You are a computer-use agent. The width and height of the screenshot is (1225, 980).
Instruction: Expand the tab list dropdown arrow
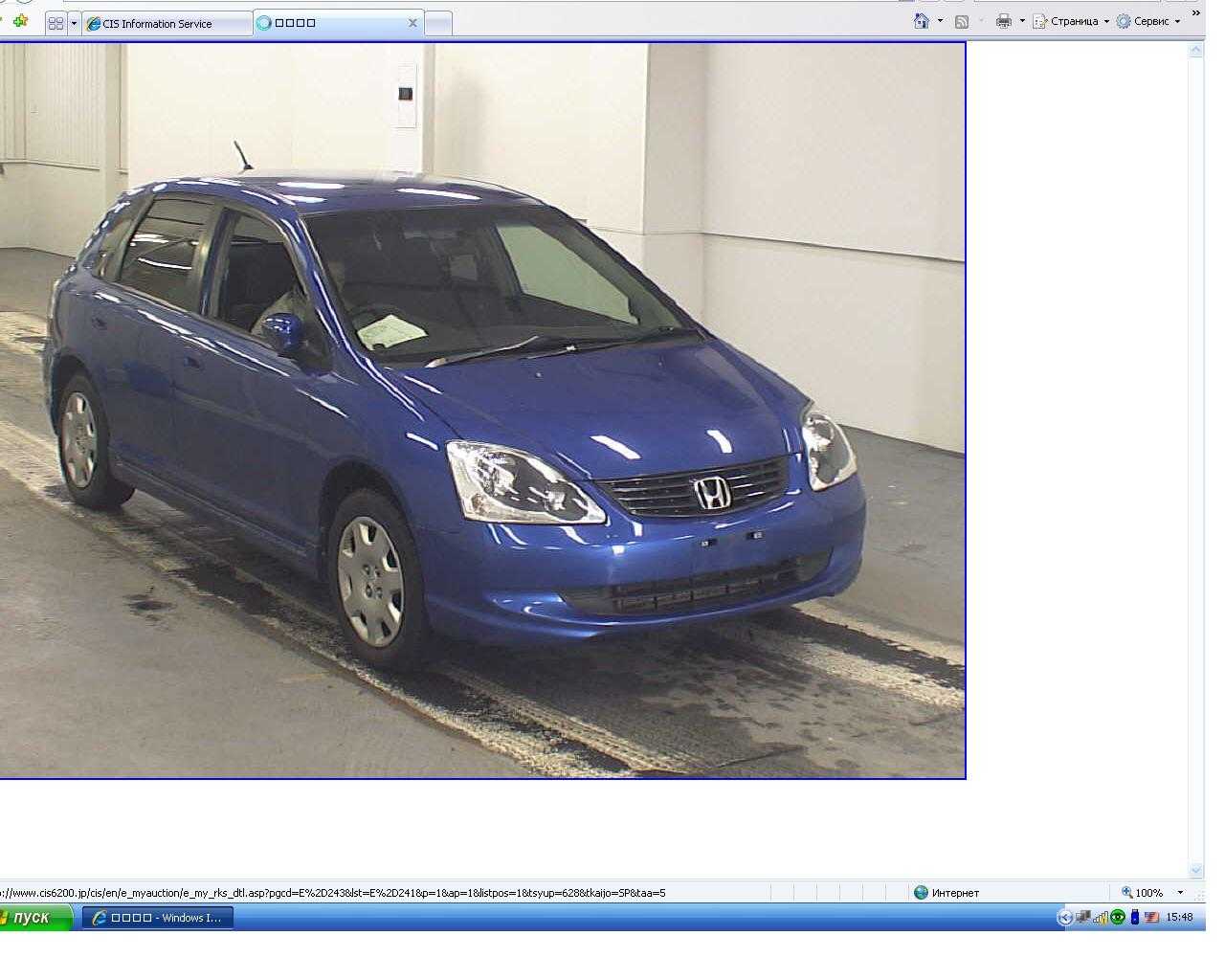click(x=74, y=23)
